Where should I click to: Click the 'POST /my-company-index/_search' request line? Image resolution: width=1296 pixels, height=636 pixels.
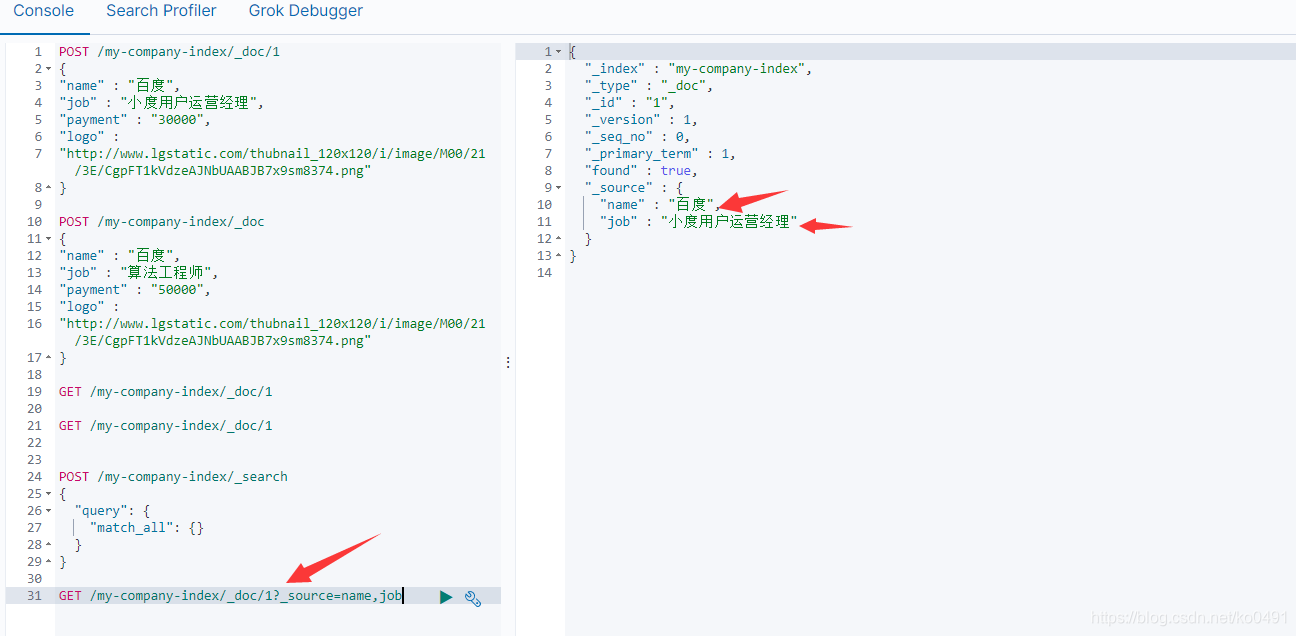pyautogui.click(x=173, y=477)
